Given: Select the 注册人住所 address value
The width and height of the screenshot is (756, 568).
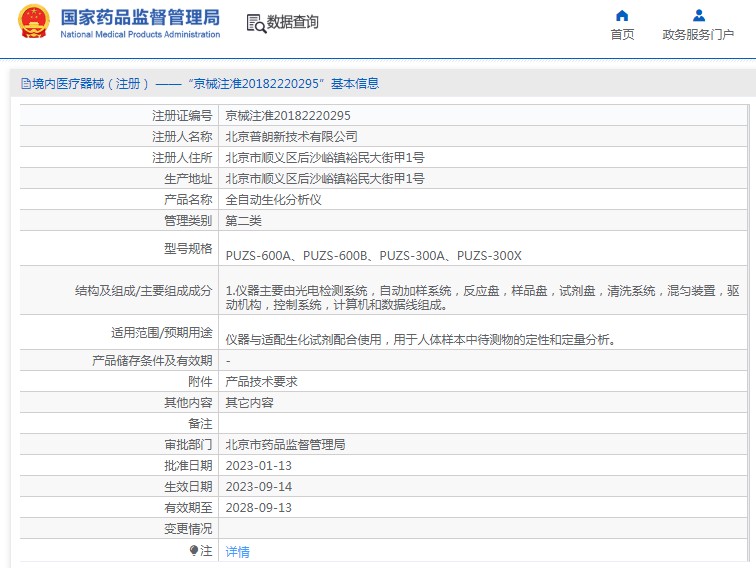Looking at the screenshot, I should (x=324, y=158).
